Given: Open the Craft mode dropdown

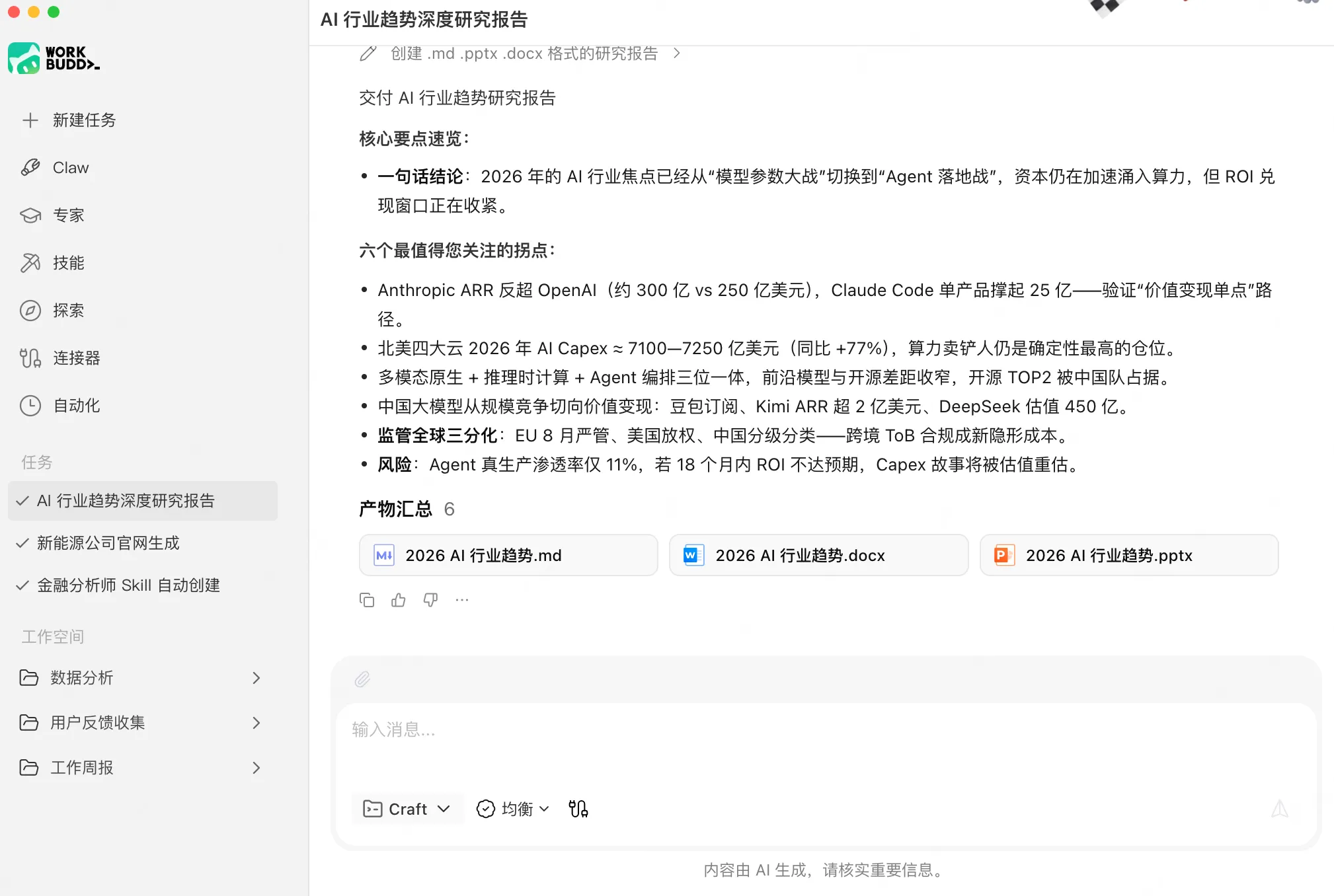Looking at the screenshot, I should coord(407,809).
